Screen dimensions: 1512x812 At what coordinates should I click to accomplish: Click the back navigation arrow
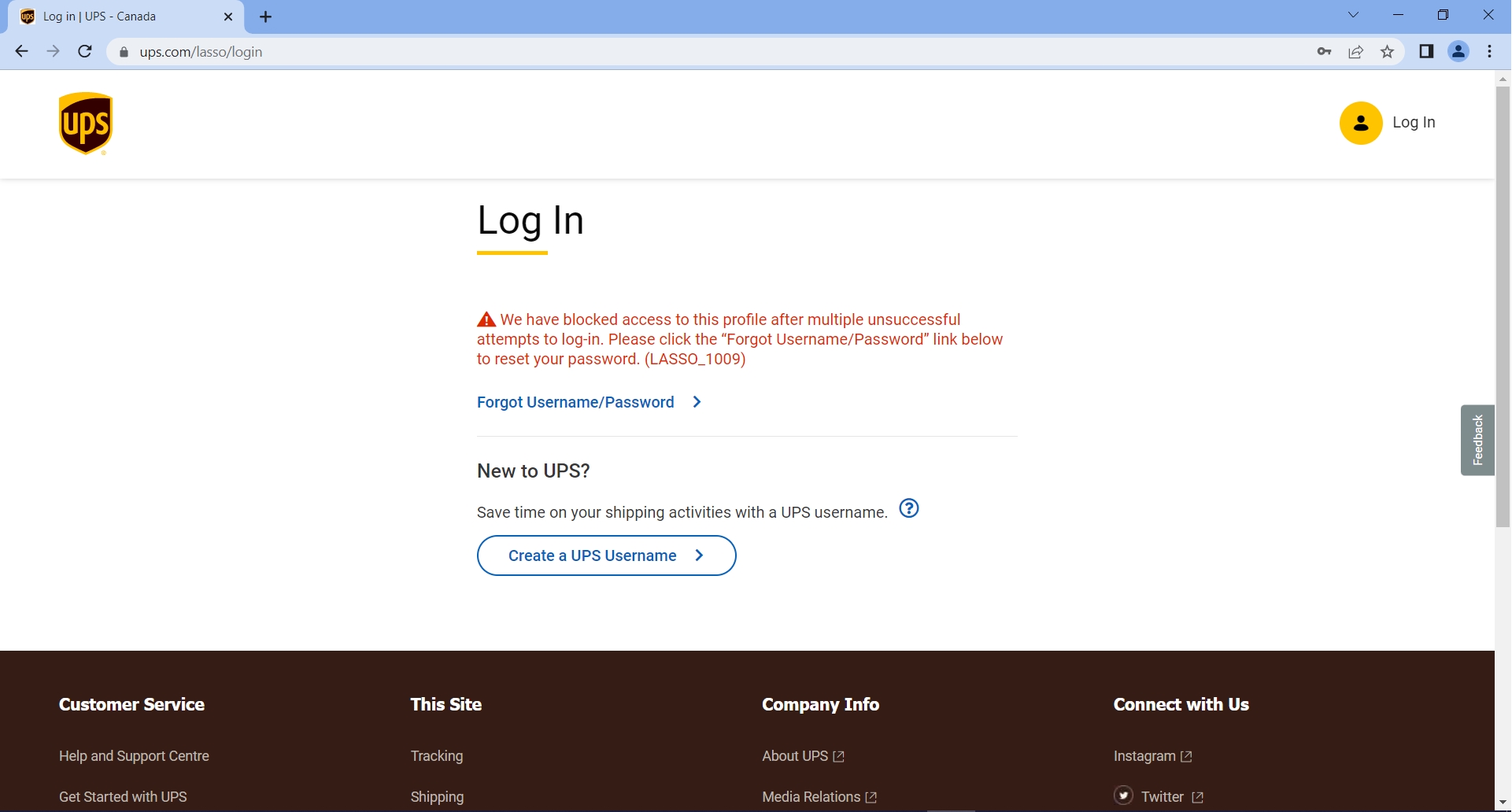21,51
